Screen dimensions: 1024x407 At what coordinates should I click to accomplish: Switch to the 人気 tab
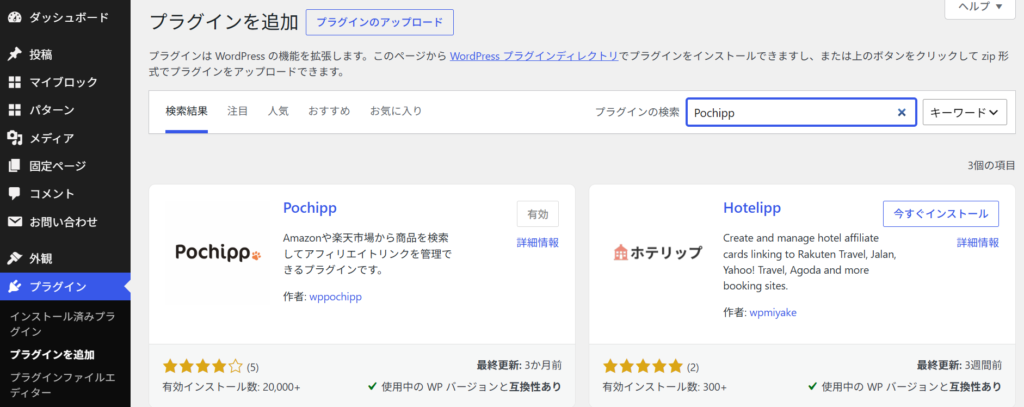[278, 111]
